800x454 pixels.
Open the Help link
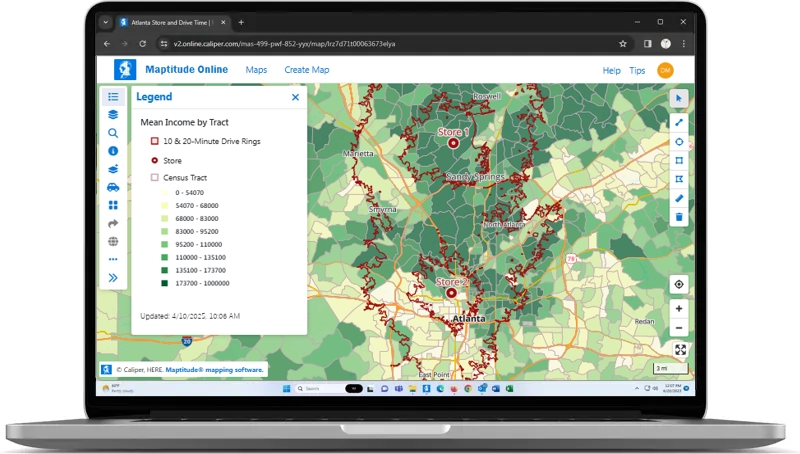611,71
